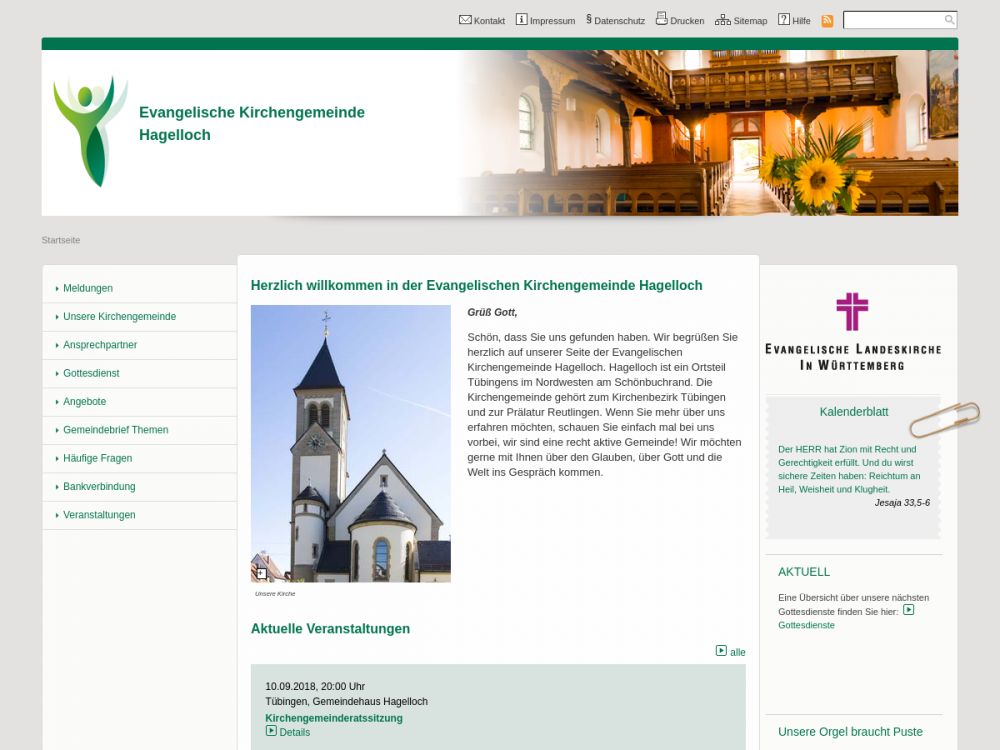Viewport: 1000px width, 750px height.
Task: Click the search magnifier icon
Action: [x=949, y=20]
